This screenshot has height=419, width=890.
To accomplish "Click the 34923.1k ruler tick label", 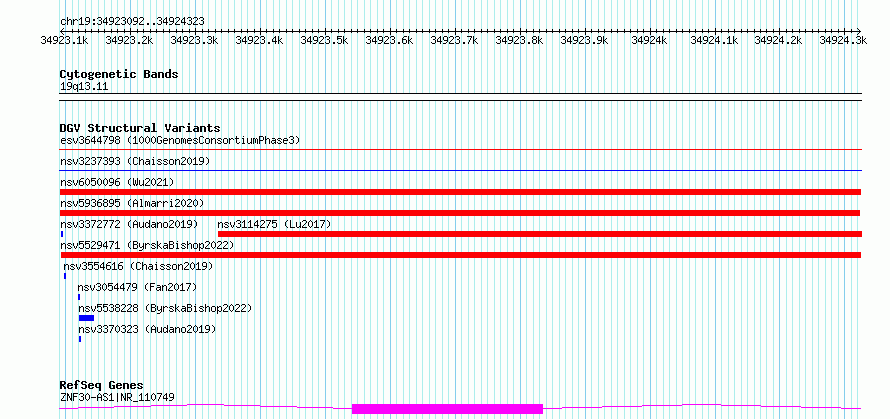I will click(x=64, y=40).
